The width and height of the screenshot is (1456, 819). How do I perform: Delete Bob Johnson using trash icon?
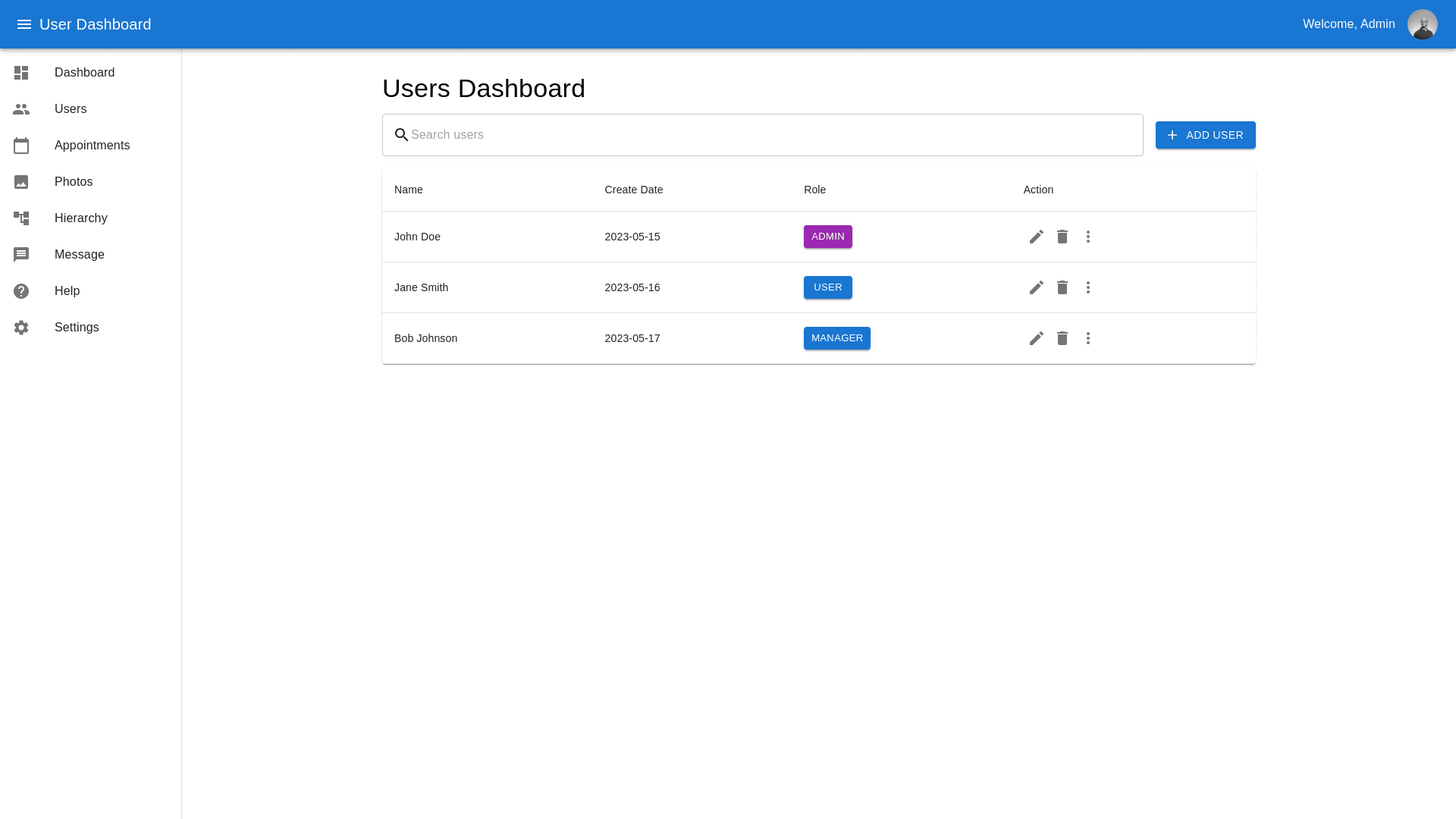[1062, 338]
